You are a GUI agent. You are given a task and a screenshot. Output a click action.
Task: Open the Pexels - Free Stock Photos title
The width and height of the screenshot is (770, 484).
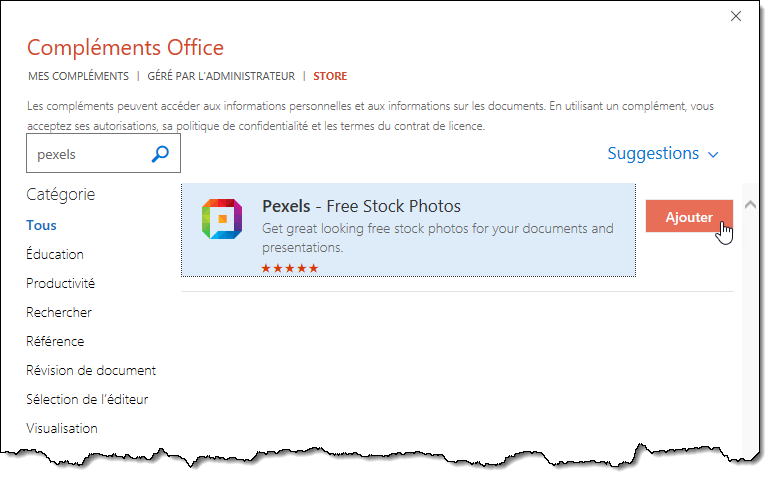tap(361, 206)
